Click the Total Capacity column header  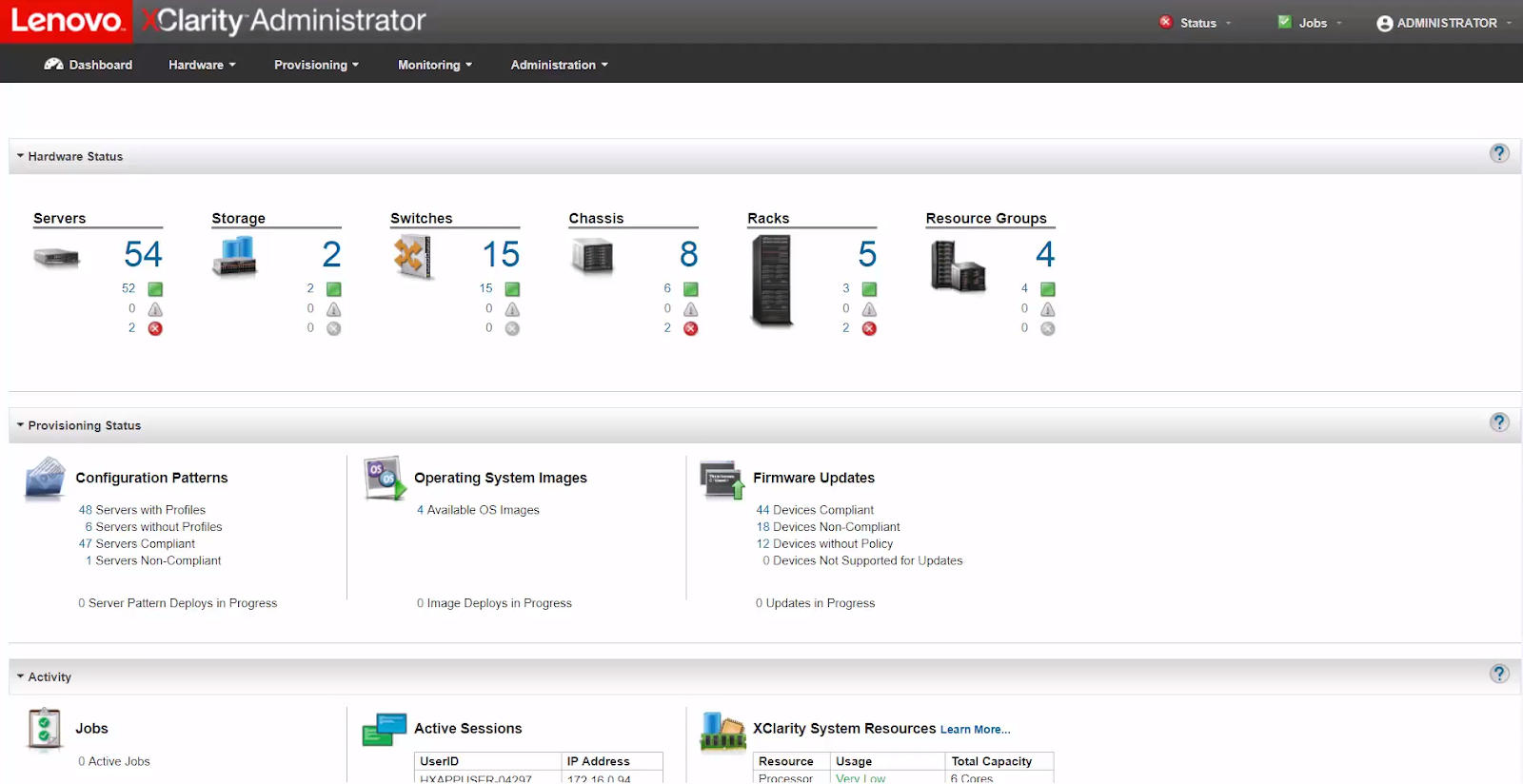(999, 761)
